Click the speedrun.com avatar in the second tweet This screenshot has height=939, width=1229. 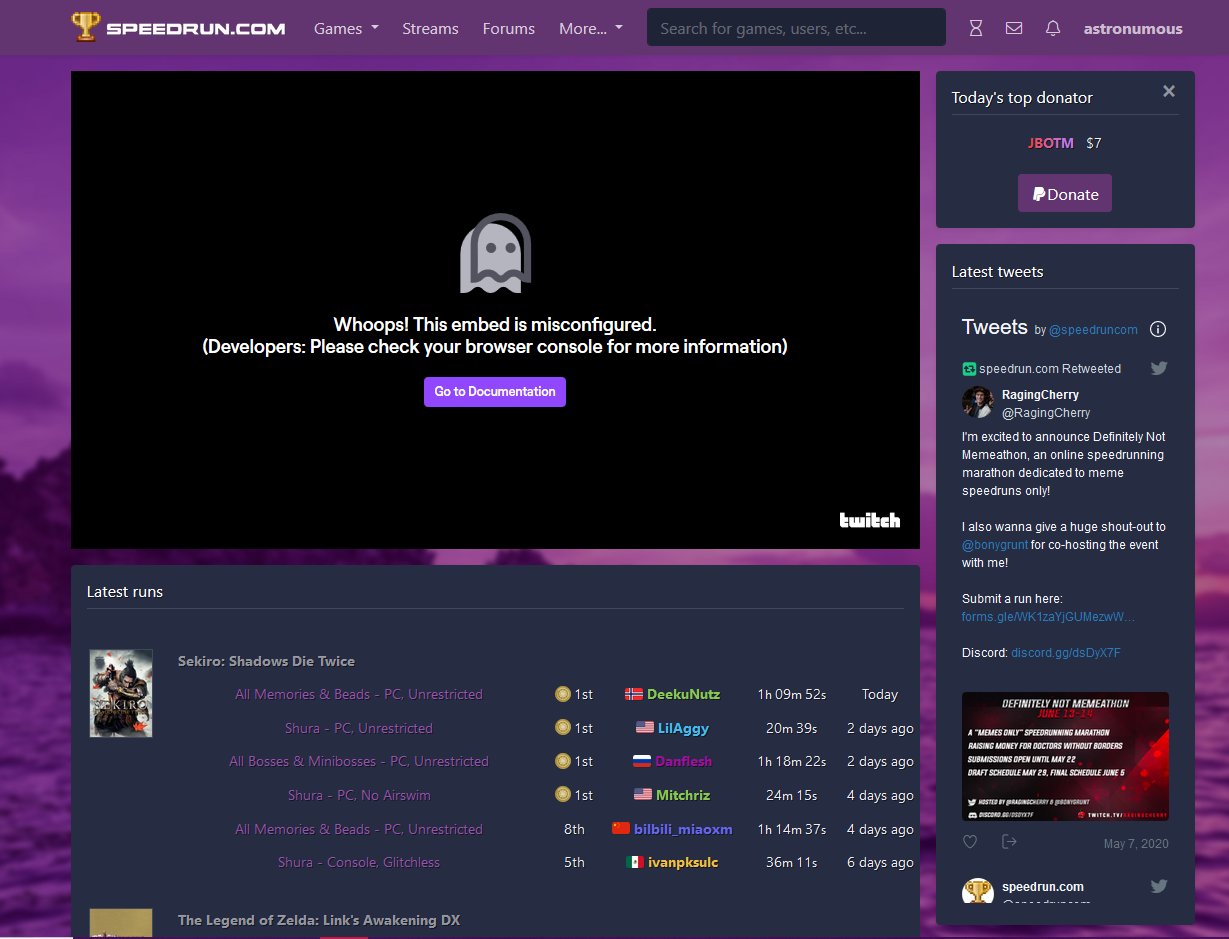pos(977,891)
